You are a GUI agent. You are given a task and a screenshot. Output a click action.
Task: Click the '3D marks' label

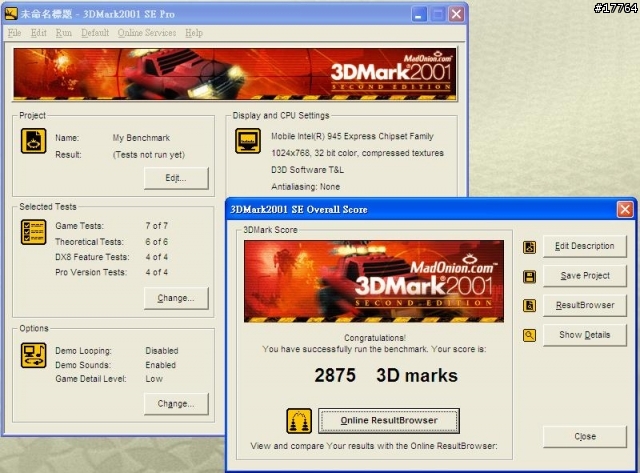[417, 375]
